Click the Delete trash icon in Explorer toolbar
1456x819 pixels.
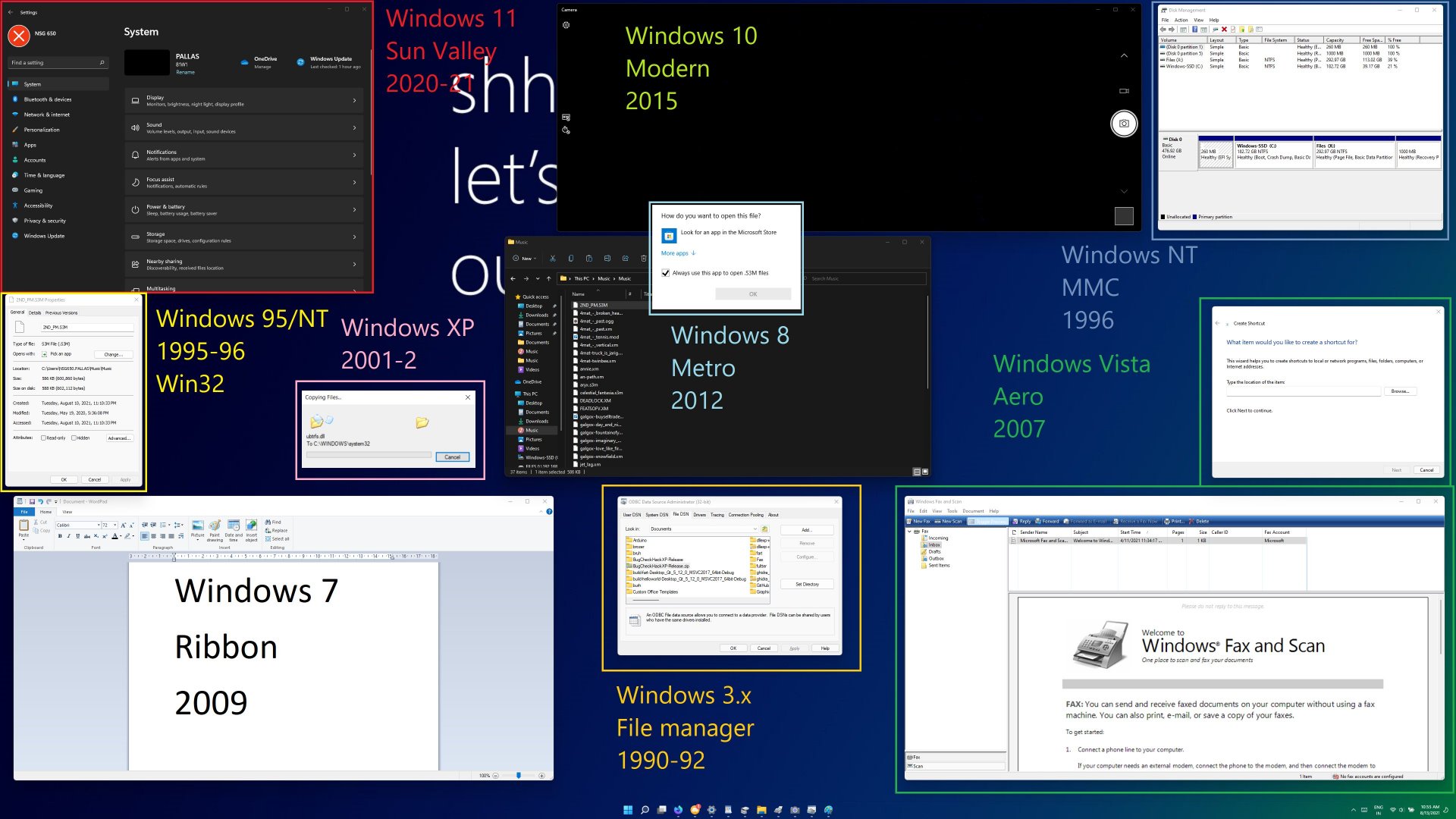pyautogui.click(x=644, y=259)
